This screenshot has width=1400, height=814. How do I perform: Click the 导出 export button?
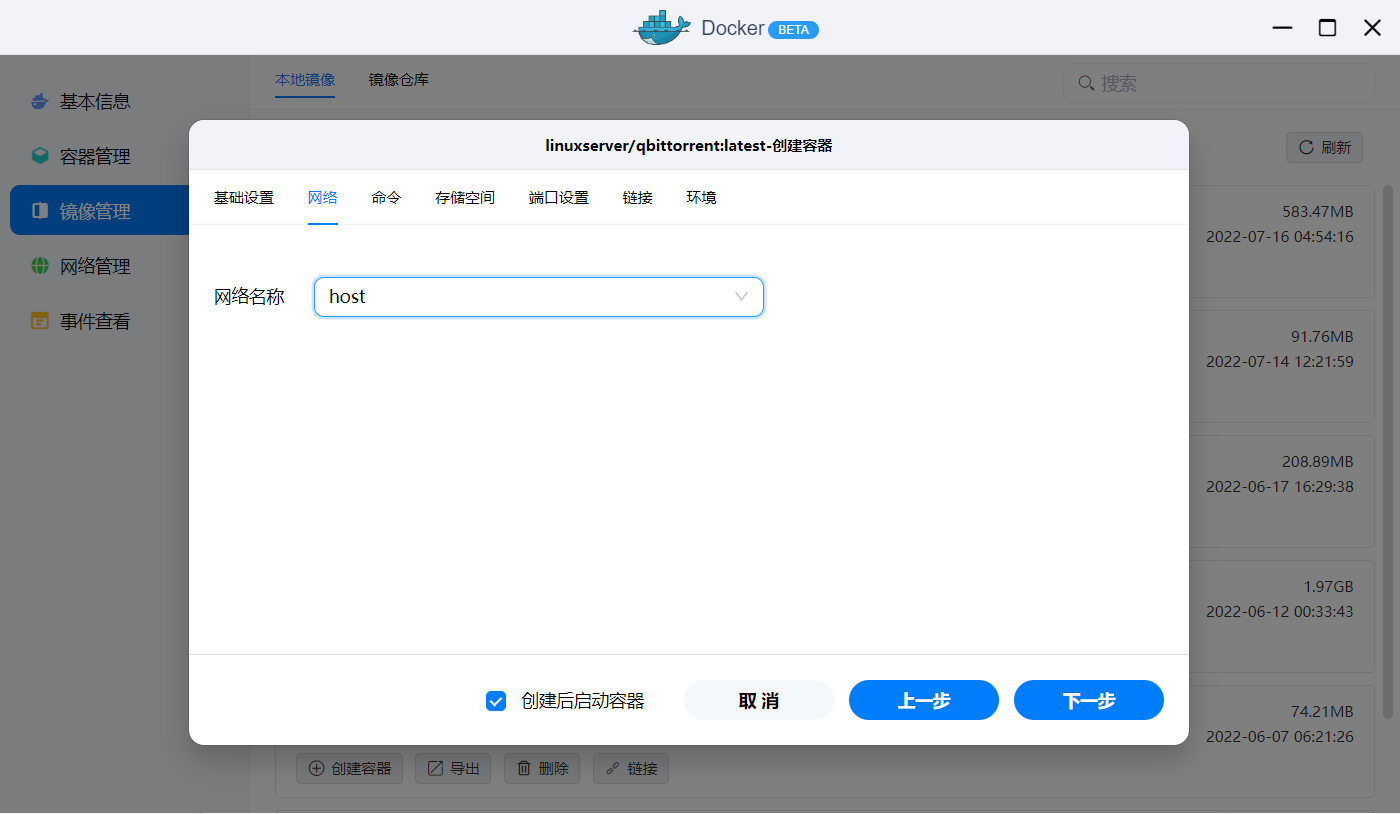[453, 768]
